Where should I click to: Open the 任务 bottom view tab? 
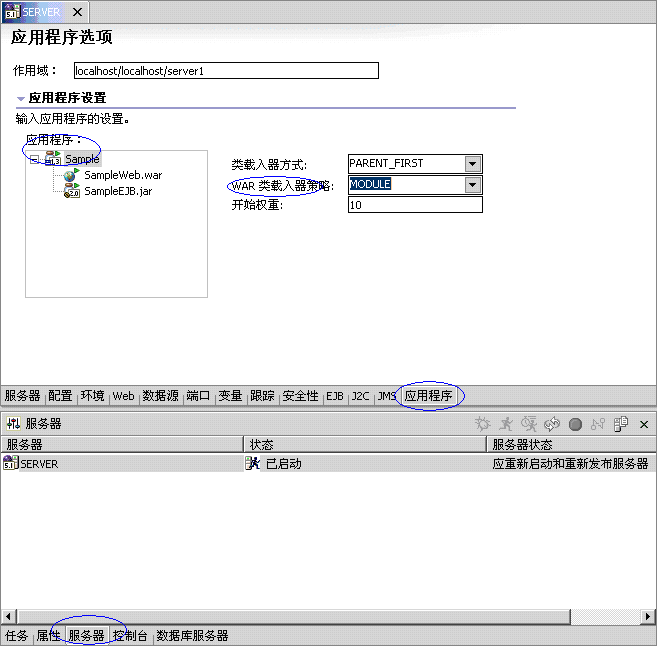pyautogui.click(x=16, y=636)
